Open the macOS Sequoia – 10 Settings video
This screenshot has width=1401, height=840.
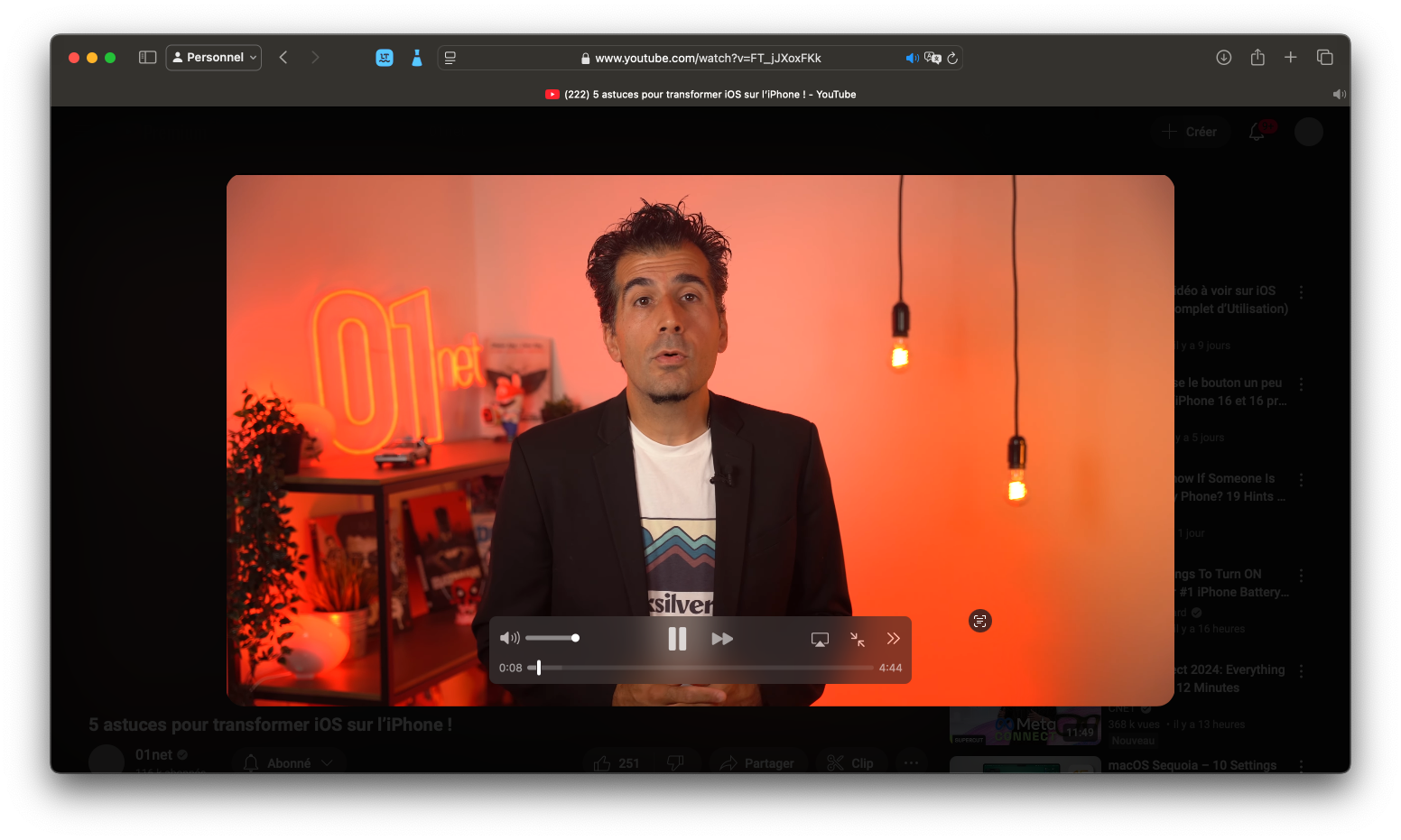click(x=1192, y=765)
